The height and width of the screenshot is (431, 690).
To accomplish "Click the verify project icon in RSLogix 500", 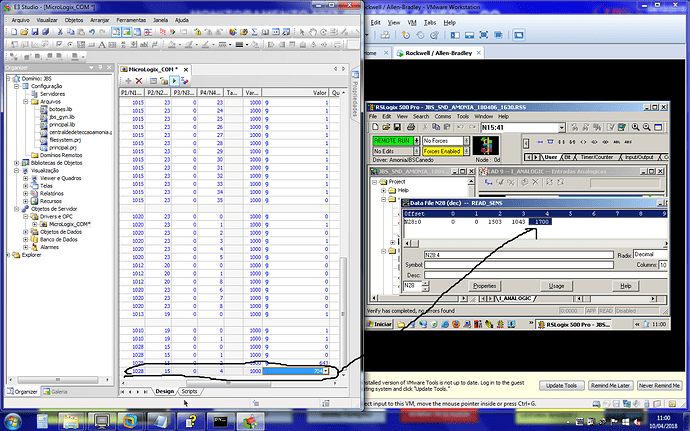I will point(622,127).
